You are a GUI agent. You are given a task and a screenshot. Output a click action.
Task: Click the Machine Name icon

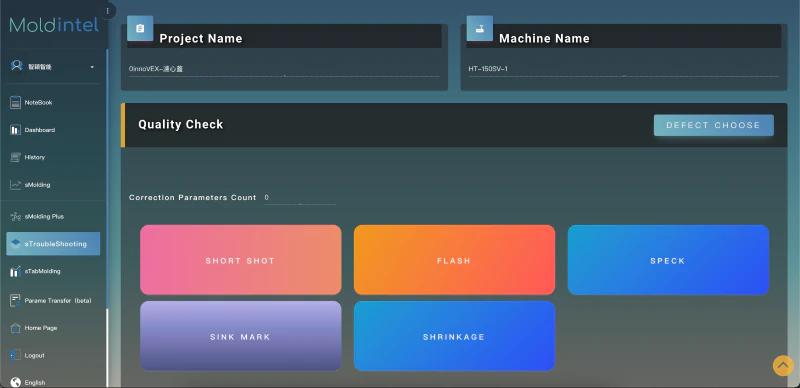[480, 29]
